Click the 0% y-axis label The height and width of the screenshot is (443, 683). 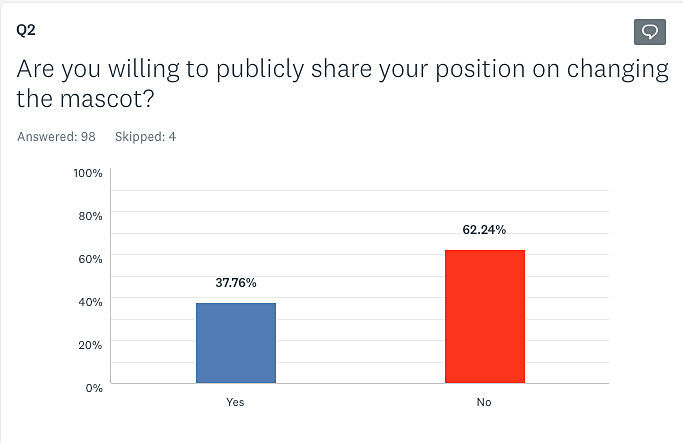94,387
